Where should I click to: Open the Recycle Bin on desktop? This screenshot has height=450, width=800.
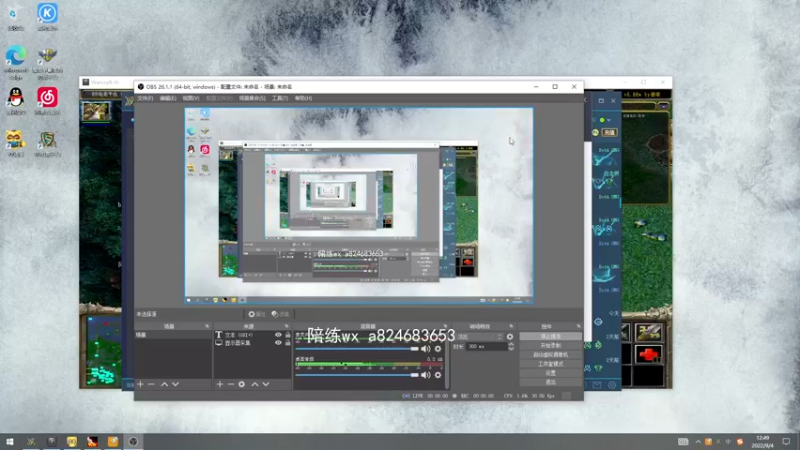coord(16,16)
